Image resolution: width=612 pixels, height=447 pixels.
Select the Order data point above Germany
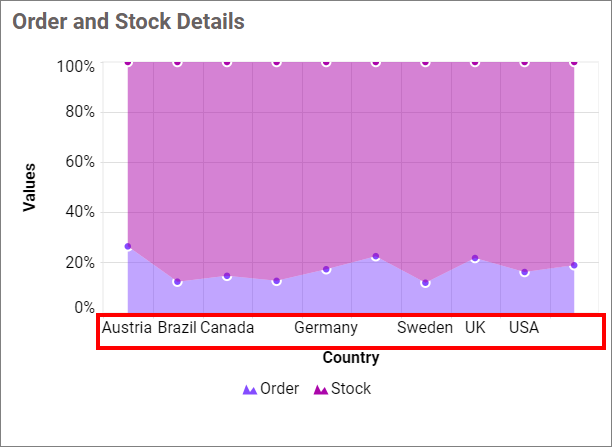tap(326, 270)
